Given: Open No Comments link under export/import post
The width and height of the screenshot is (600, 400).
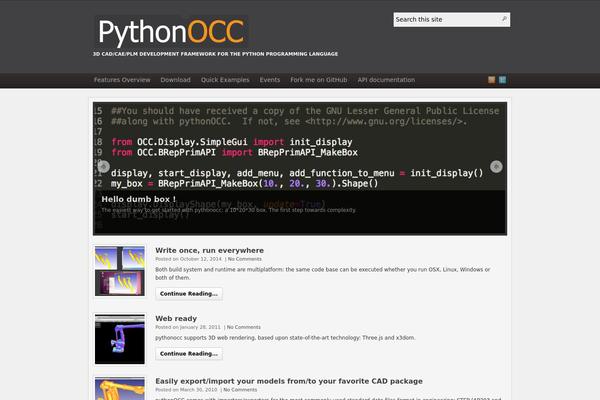Looking at the screenshot, I should 240,390.
